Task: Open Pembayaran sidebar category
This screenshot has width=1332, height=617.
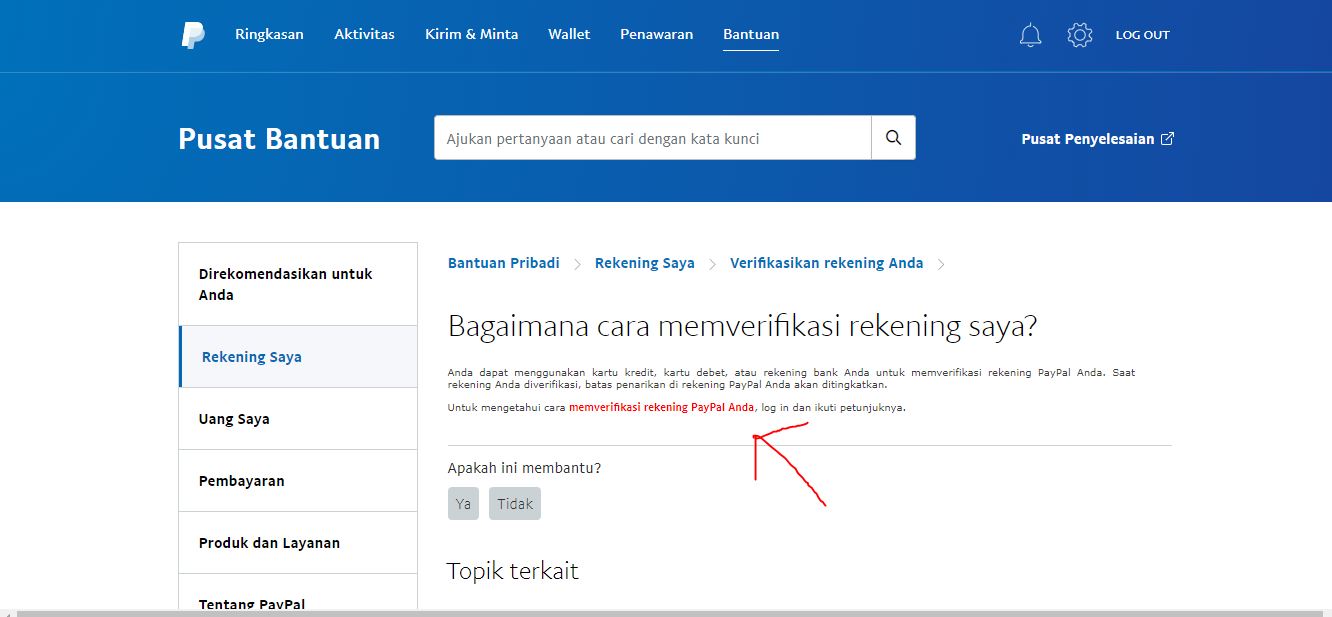Action: tap(298, 481)
